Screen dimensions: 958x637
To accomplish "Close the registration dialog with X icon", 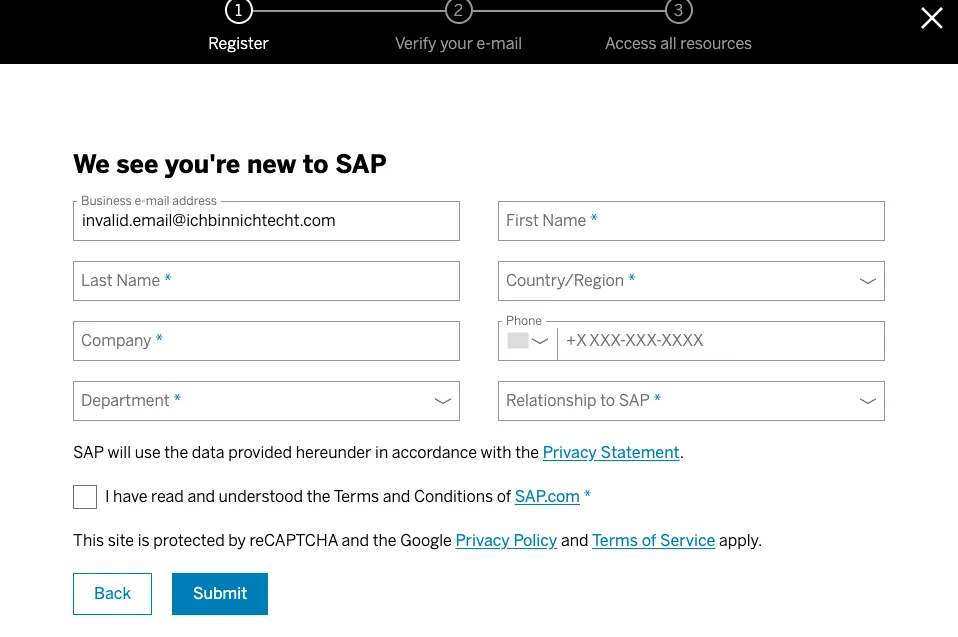I will (931, 18).
